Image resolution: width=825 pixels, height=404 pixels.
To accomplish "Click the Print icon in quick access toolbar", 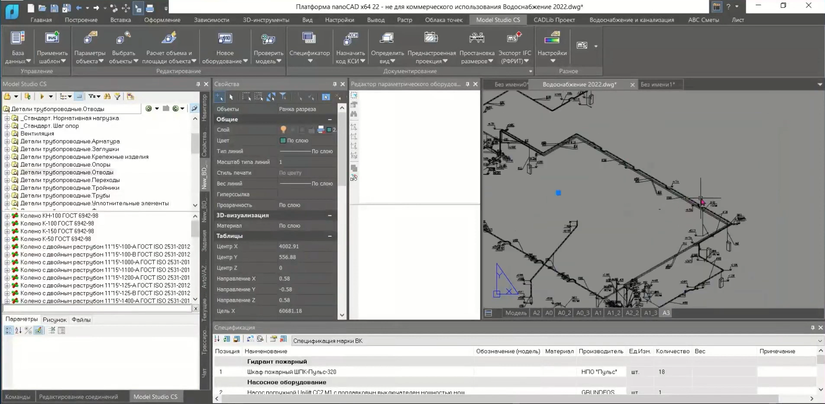I will [x=150, y=8].
